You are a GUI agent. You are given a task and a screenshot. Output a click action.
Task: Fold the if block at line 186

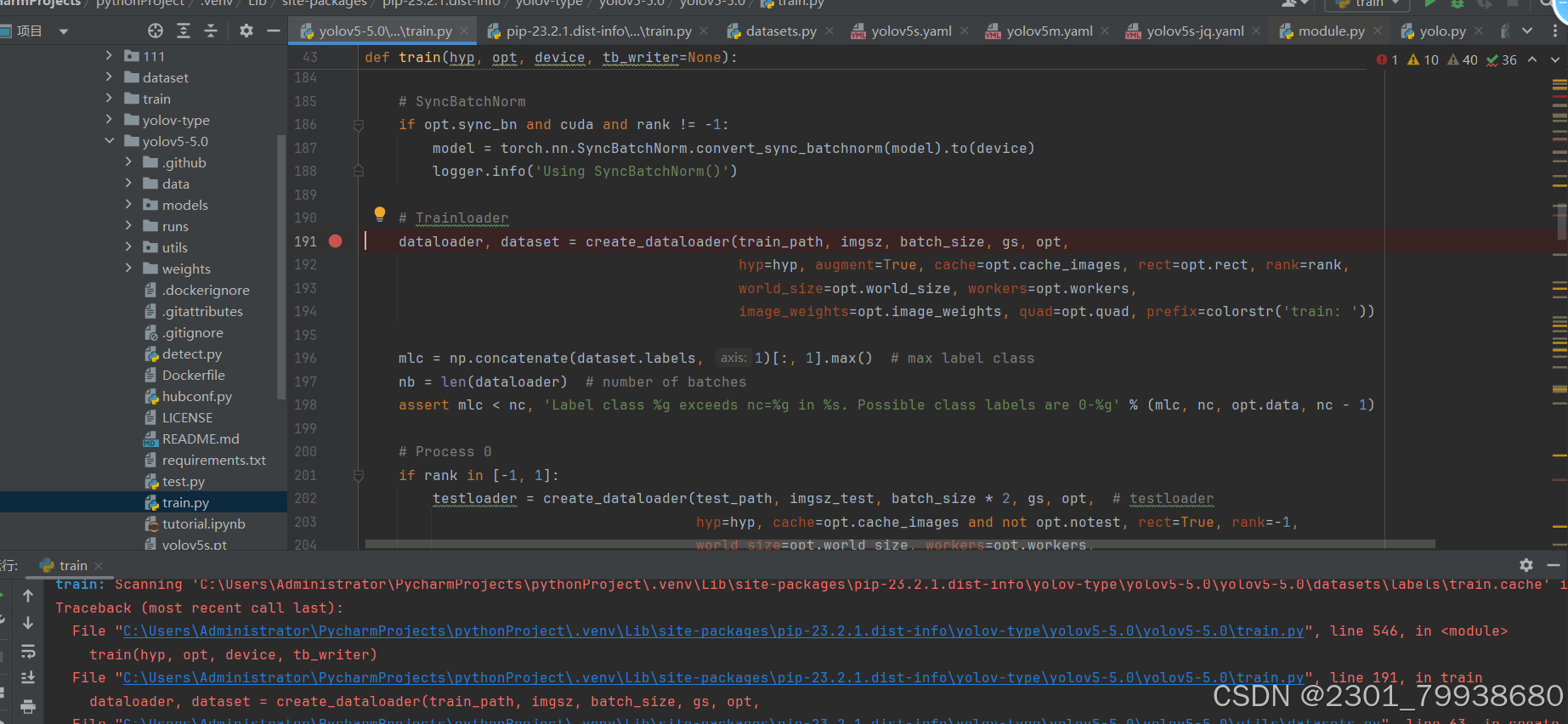[x=359, y=125]
